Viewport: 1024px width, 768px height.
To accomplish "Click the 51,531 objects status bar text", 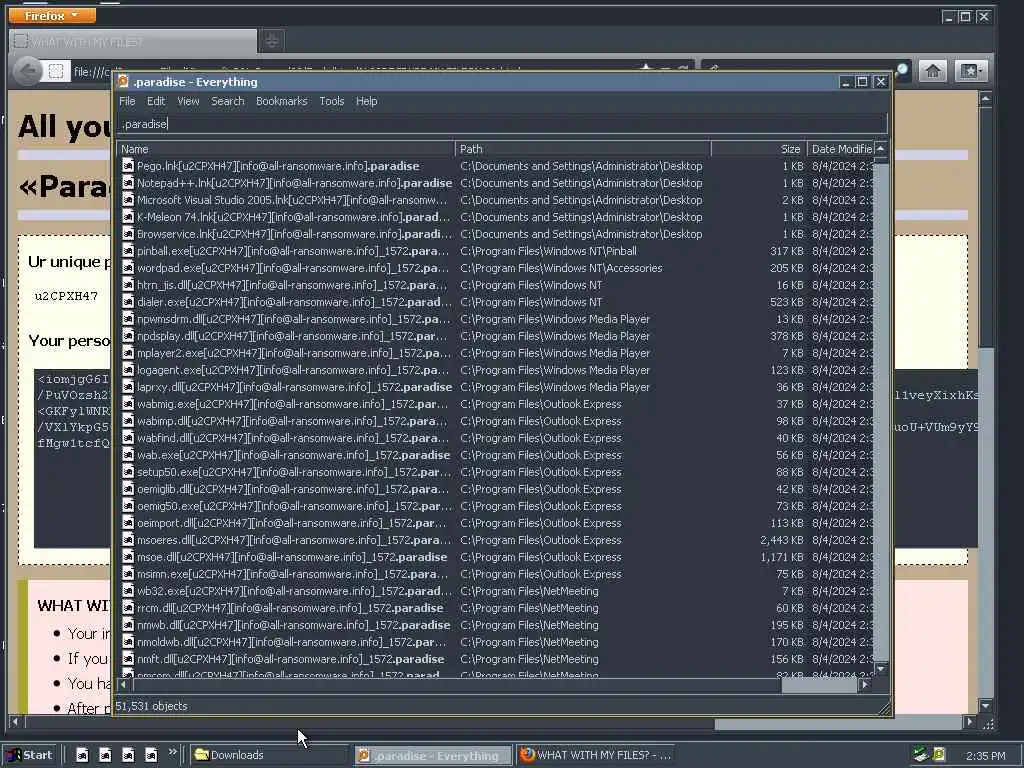I will (152, 706).
